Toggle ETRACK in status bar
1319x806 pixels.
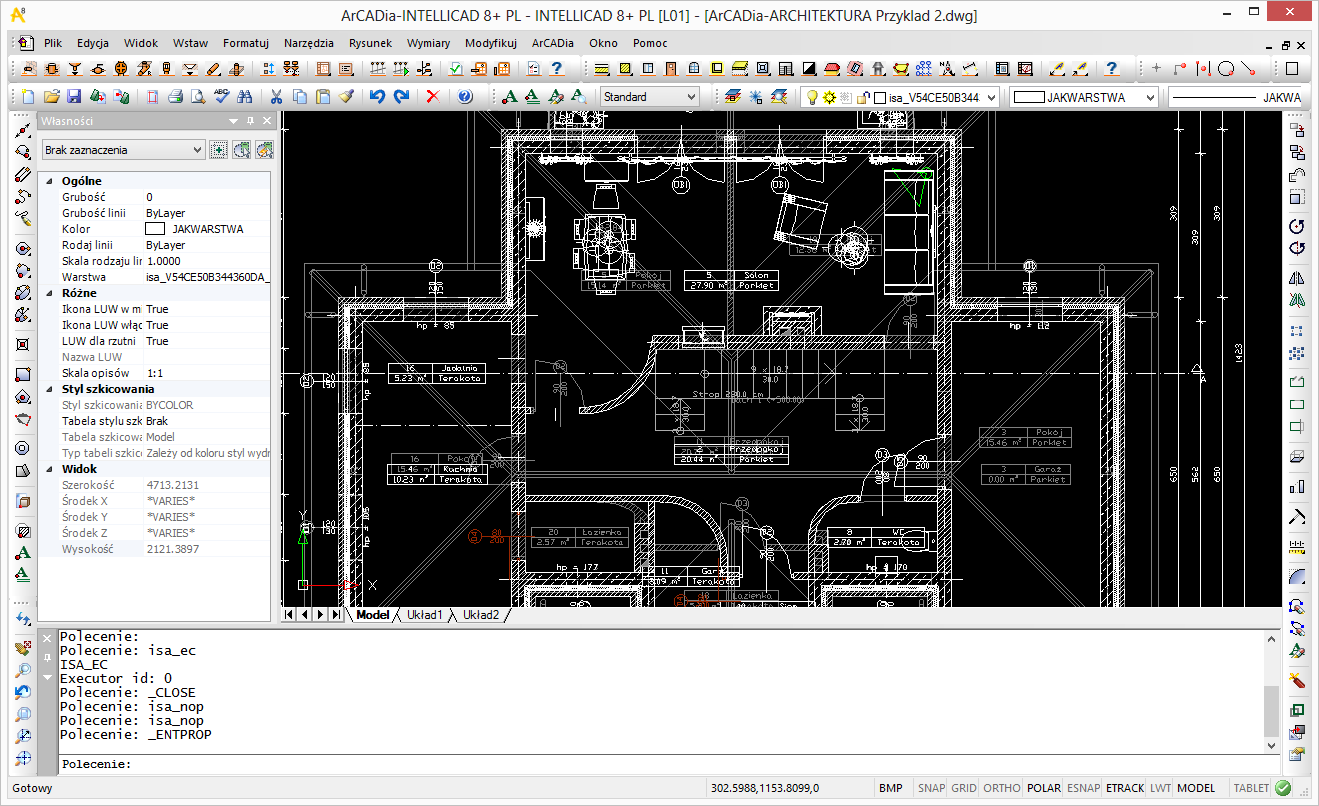coord(1125,788)
